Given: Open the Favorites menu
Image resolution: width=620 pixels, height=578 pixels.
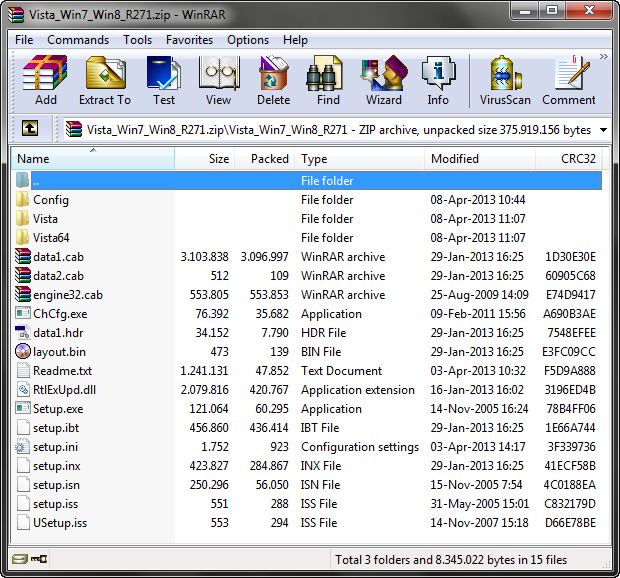Looking at the screenshot, I should [189, 40].
